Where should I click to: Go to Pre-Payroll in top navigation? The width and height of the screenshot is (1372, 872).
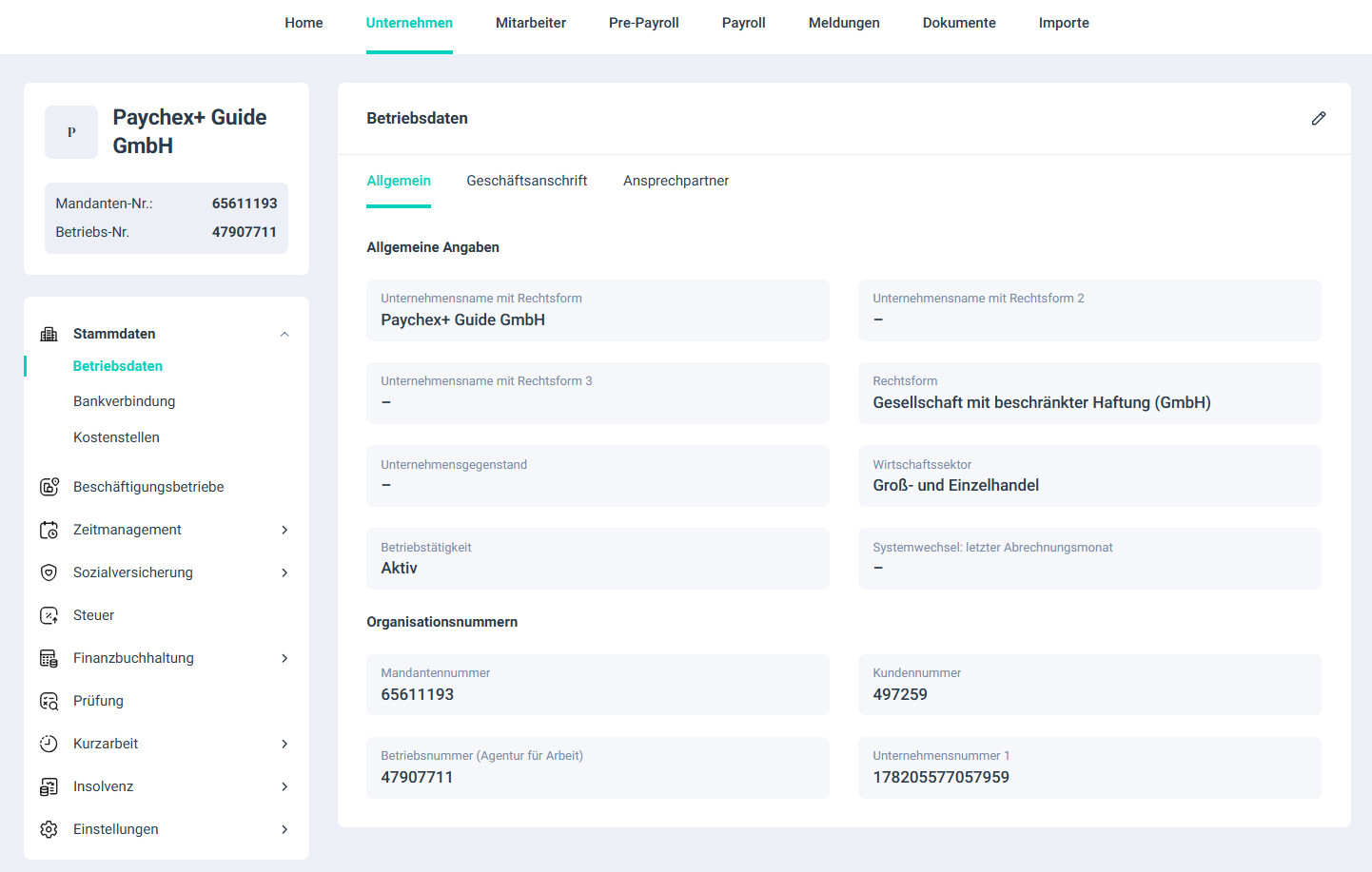click(643, 23)
